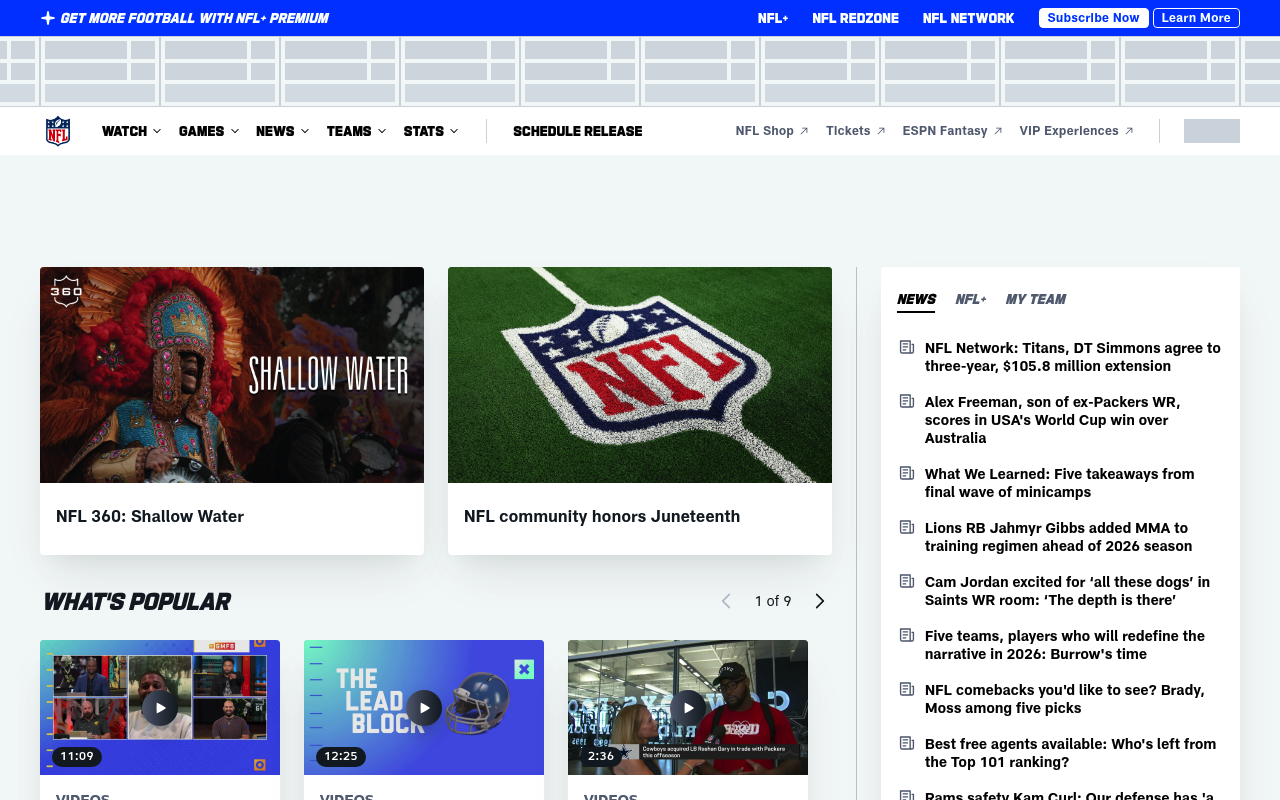Expand the STATS menu

point(431,131)
